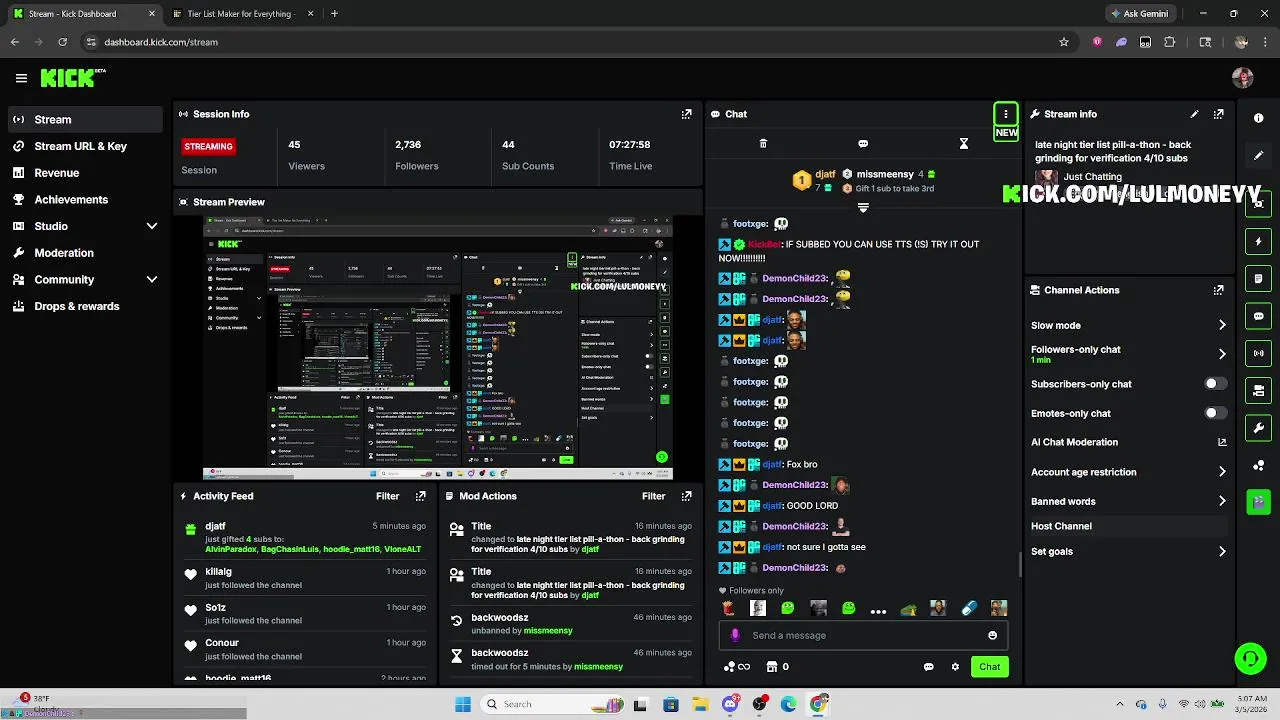This screenshot has height=720, width=1280.
Task: Open the user avatar at top right
Action: point(1243,78)
